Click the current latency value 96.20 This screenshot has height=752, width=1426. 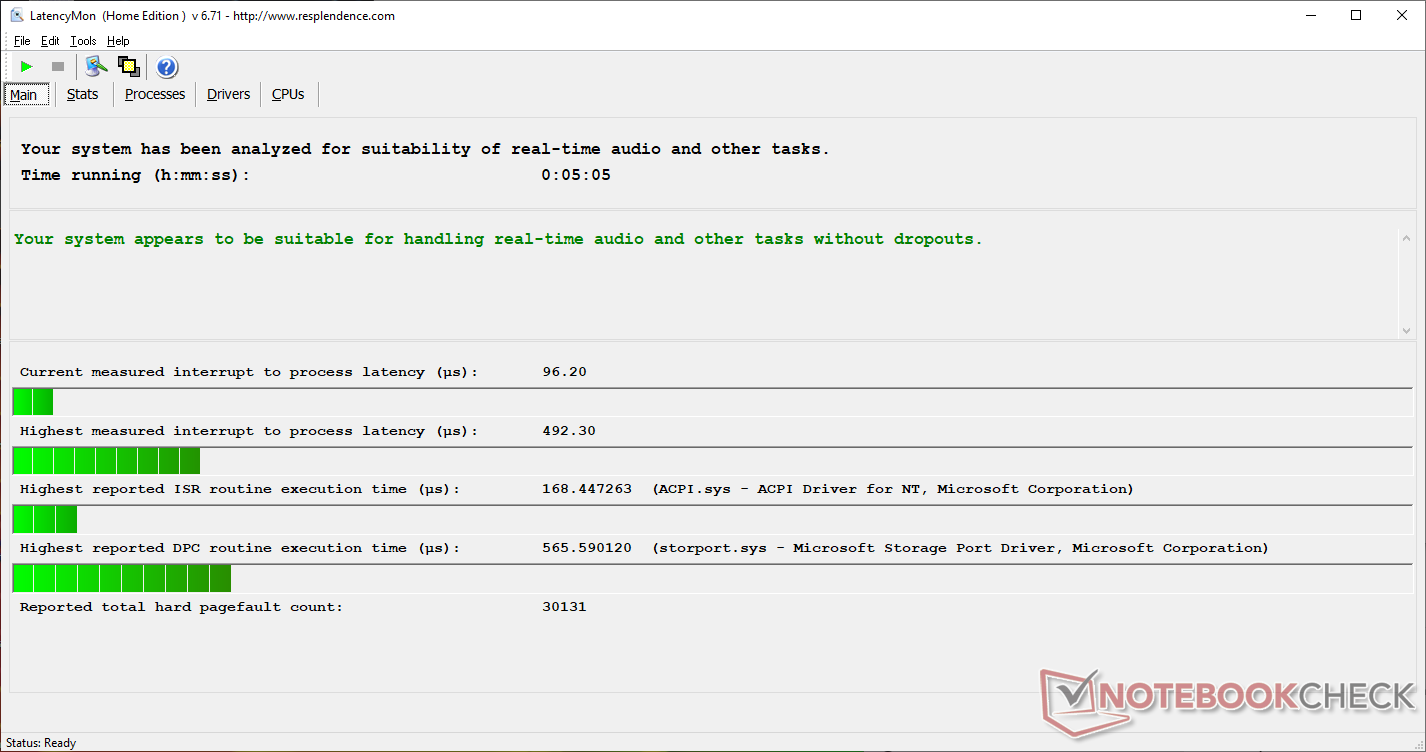(564, 372)
